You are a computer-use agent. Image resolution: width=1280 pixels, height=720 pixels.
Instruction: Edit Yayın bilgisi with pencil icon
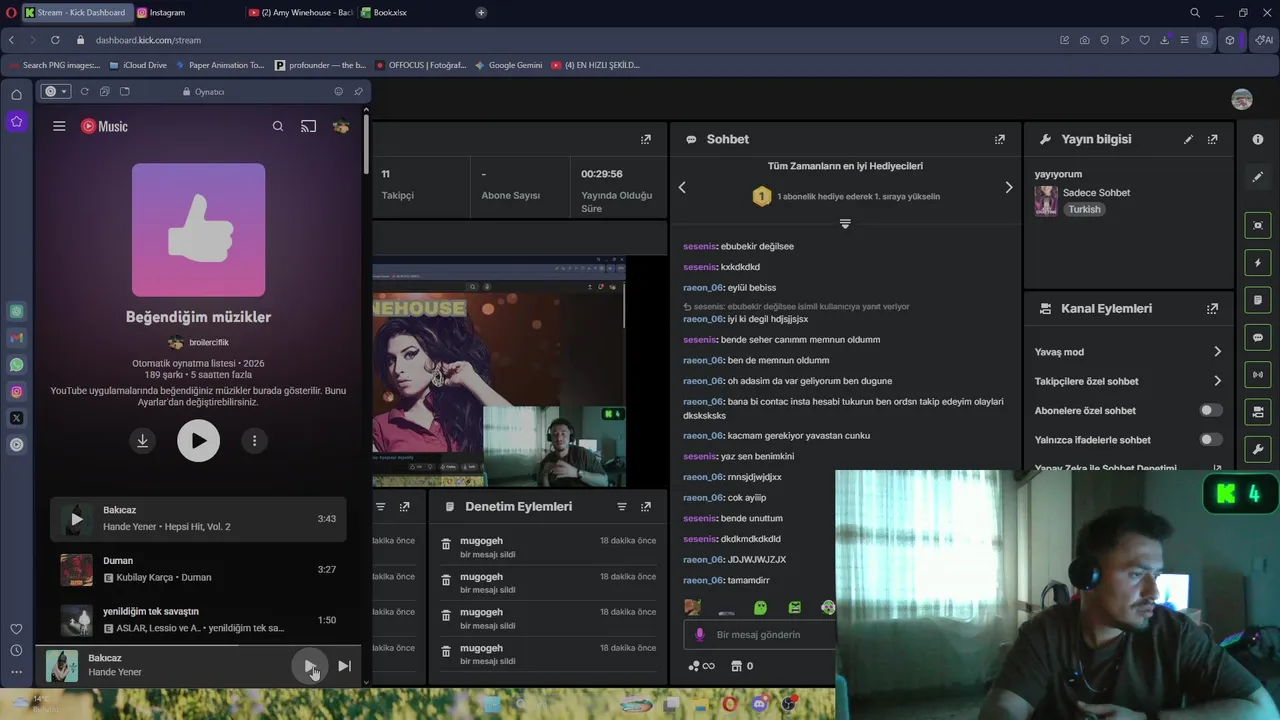(x=1188, y=140)
